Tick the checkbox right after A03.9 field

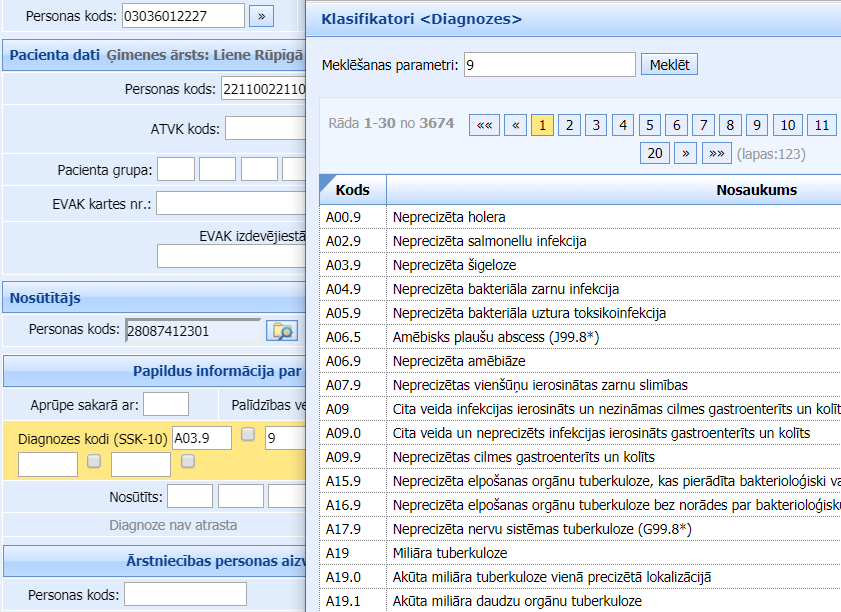(248, 435)
